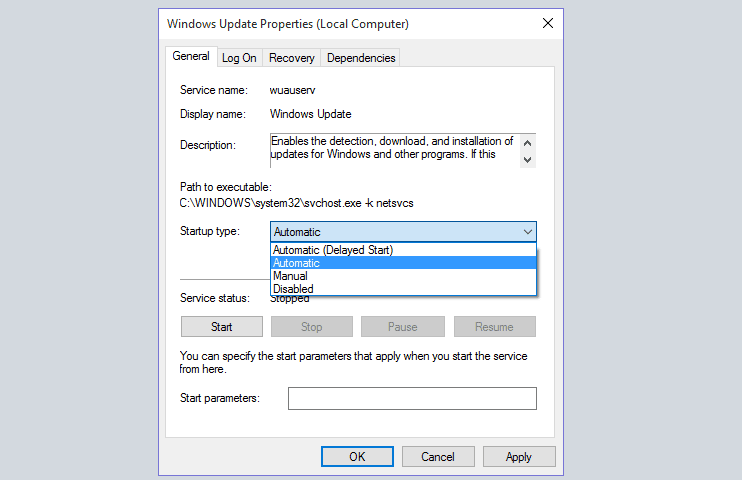Open the Log On tab

tap(239, 58)
